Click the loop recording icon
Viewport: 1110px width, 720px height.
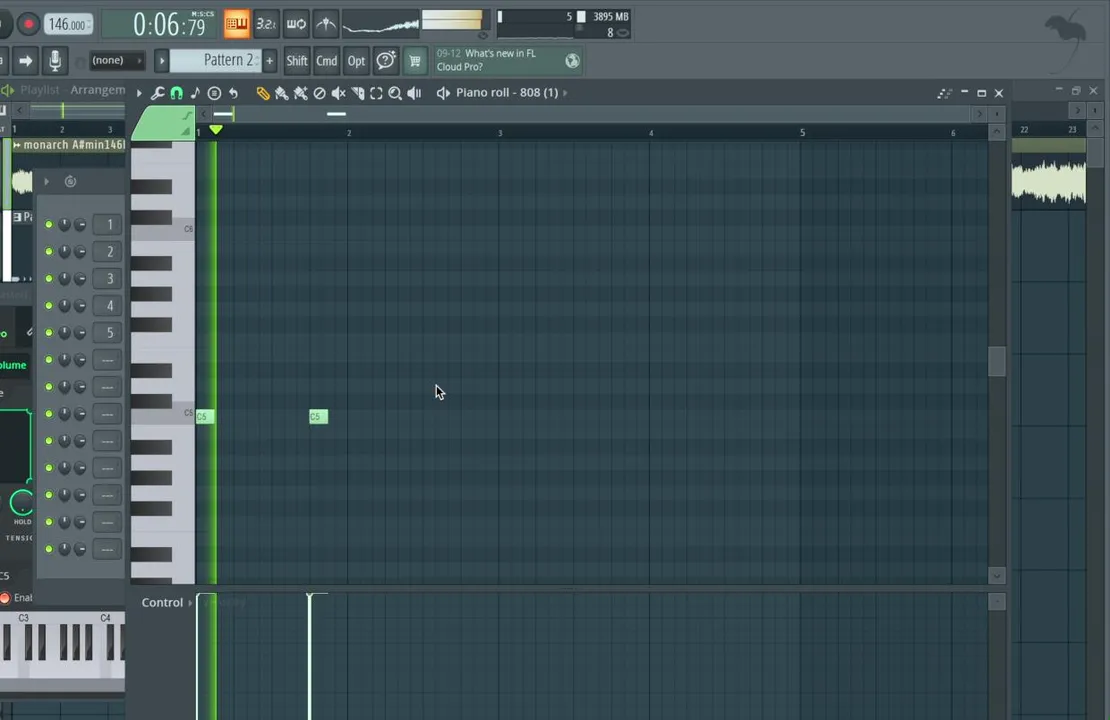pyautogui.click(x=296, y=24)
